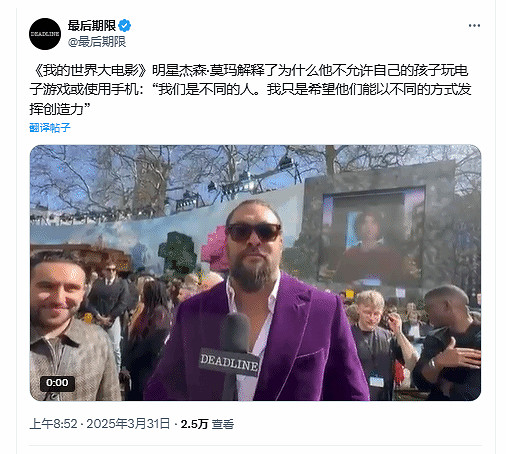Open the 2.5万 view count
The width and height of the screenshot is (506, 454).
point(194,424)
